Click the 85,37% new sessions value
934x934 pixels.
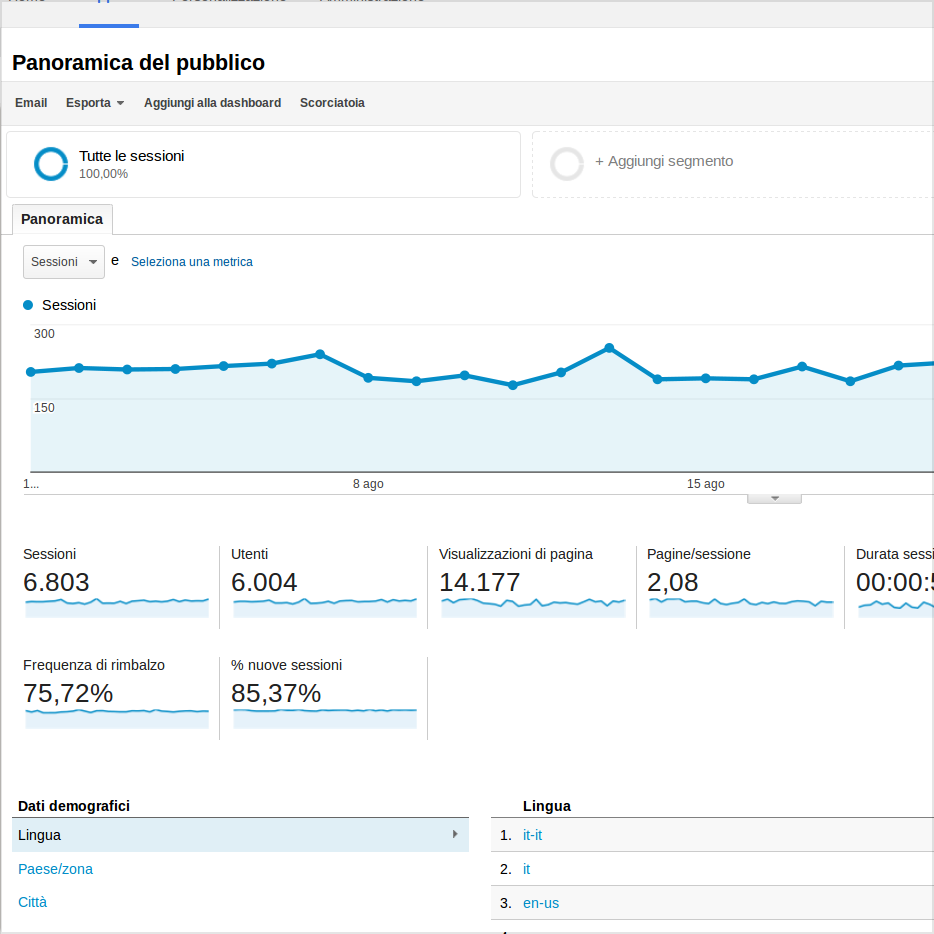(x=276, y=693)
